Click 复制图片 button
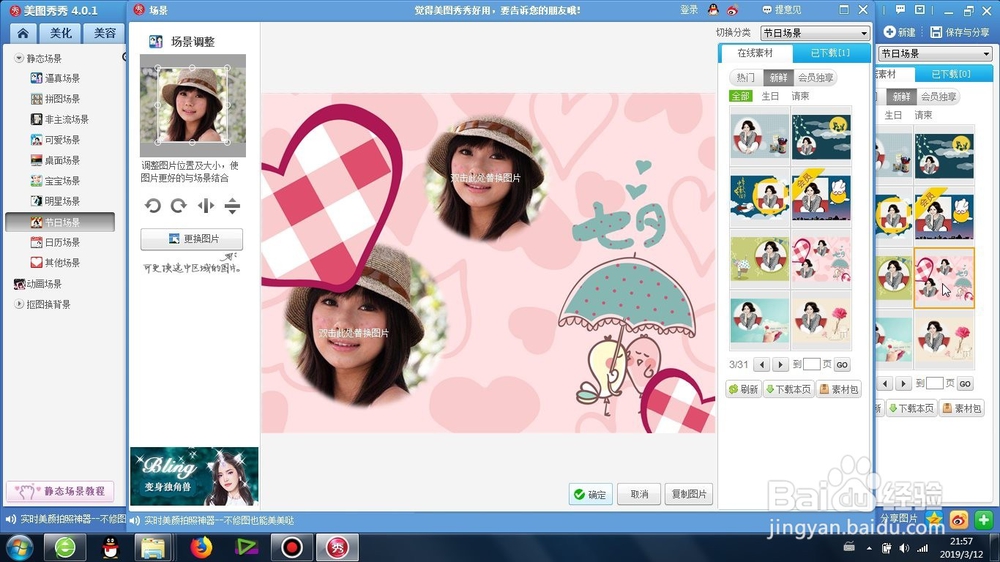 [x=689, y=494]
